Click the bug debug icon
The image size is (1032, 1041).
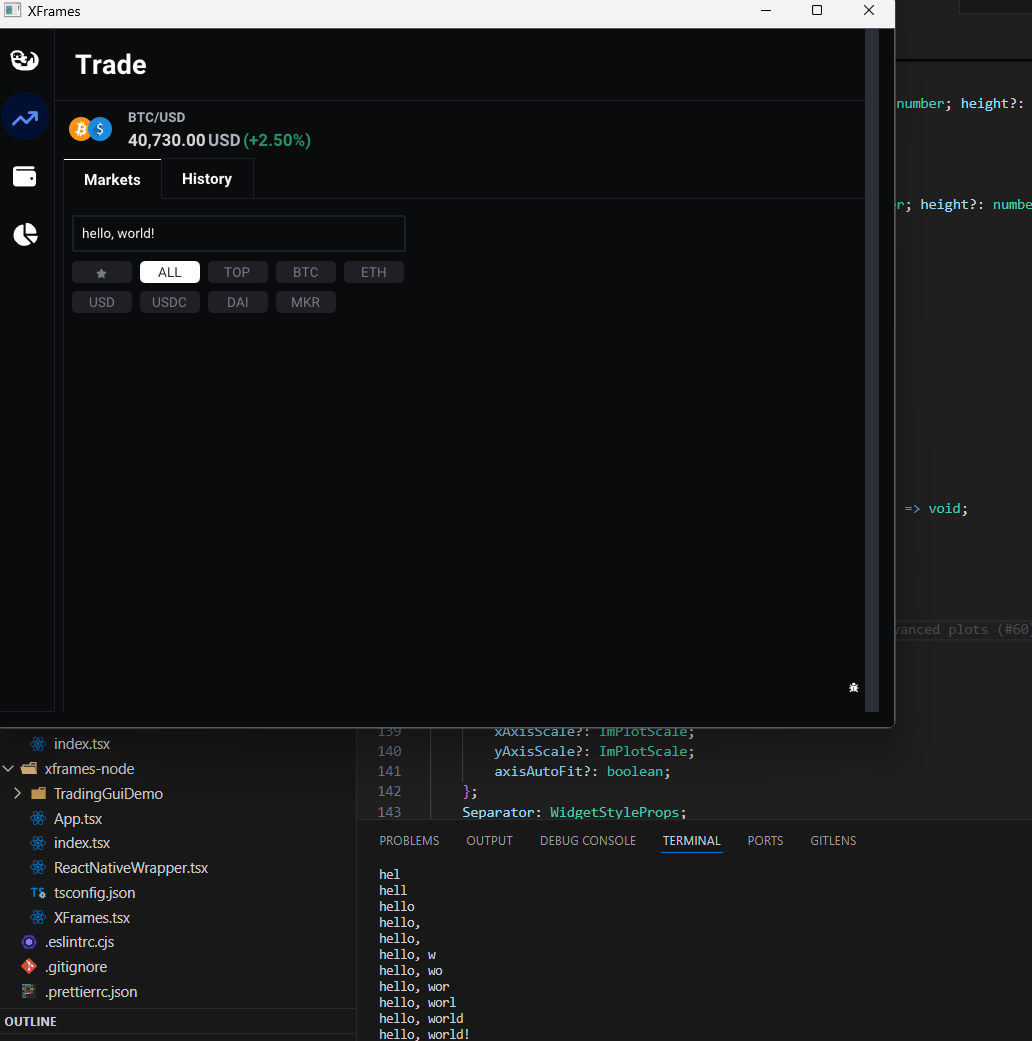point(853,688)
